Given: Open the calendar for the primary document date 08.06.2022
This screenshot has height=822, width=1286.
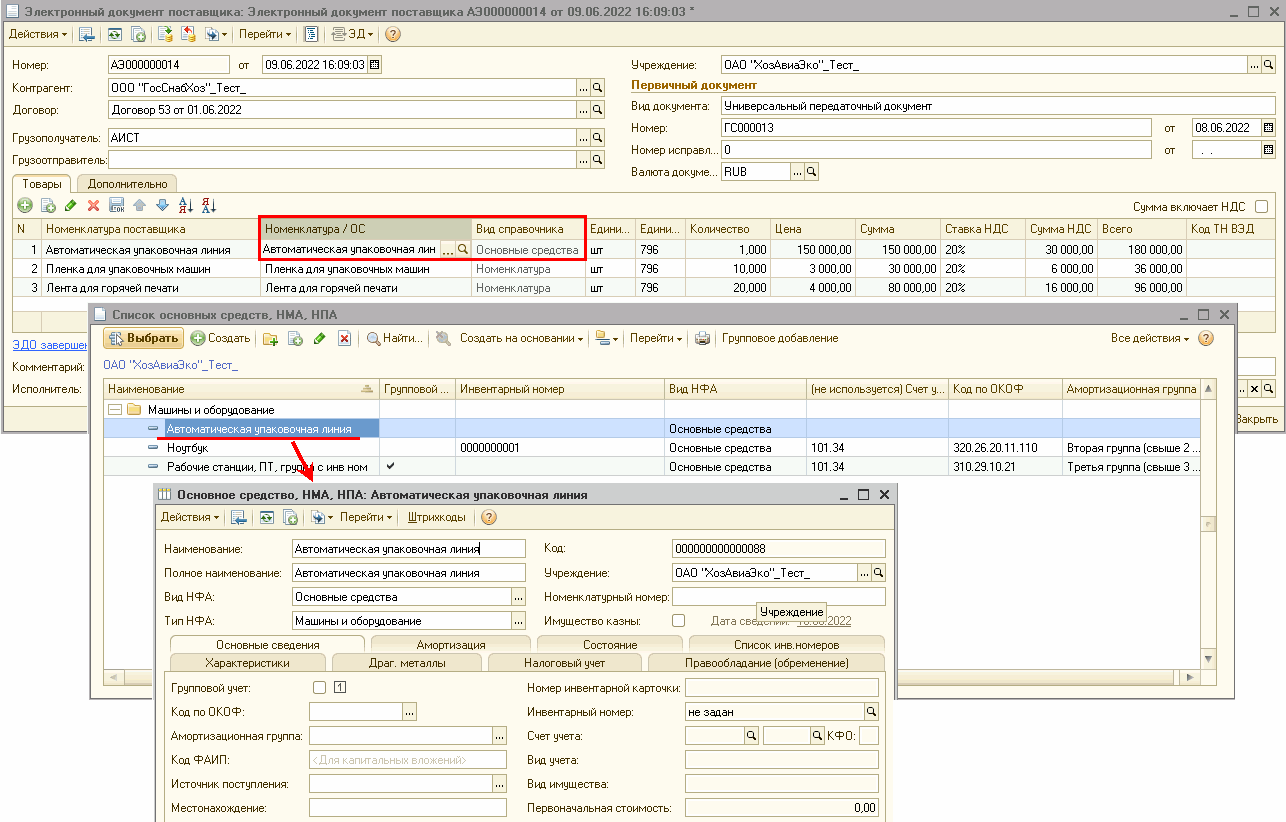Looking at the screenshot, I should (x=1268, y=128).
